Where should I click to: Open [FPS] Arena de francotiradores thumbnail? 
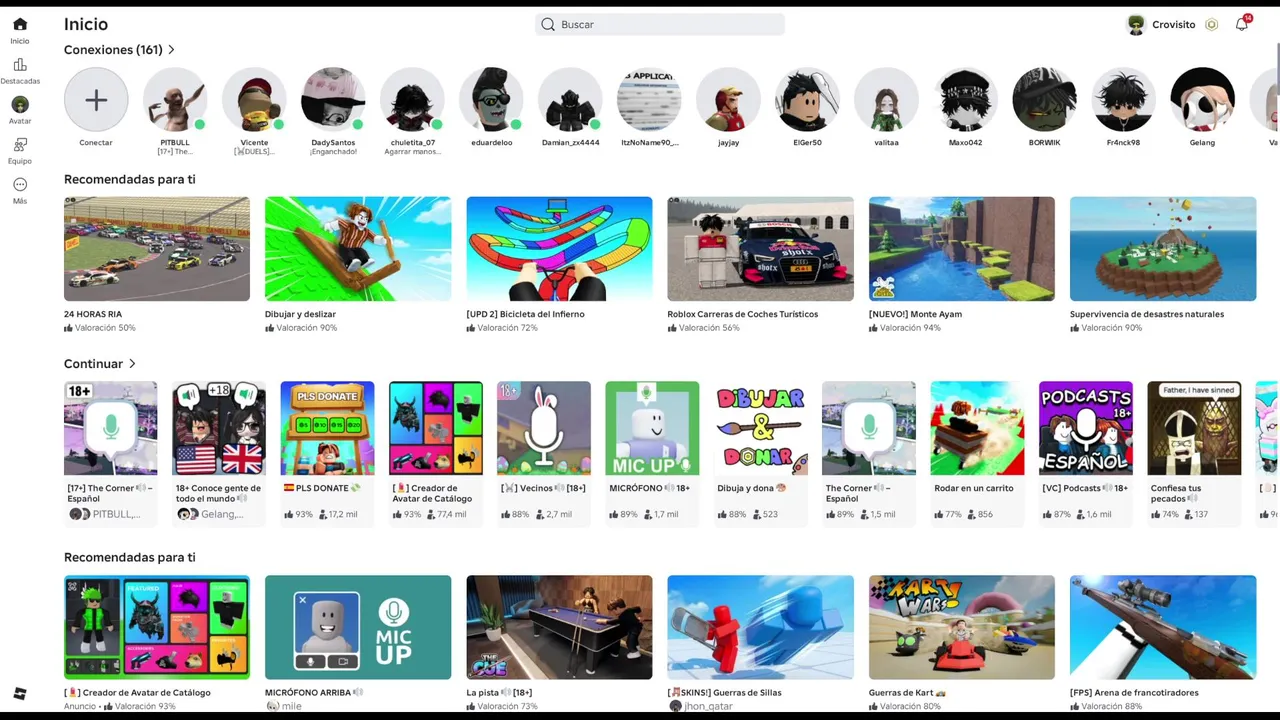[x=1163, y=627]
